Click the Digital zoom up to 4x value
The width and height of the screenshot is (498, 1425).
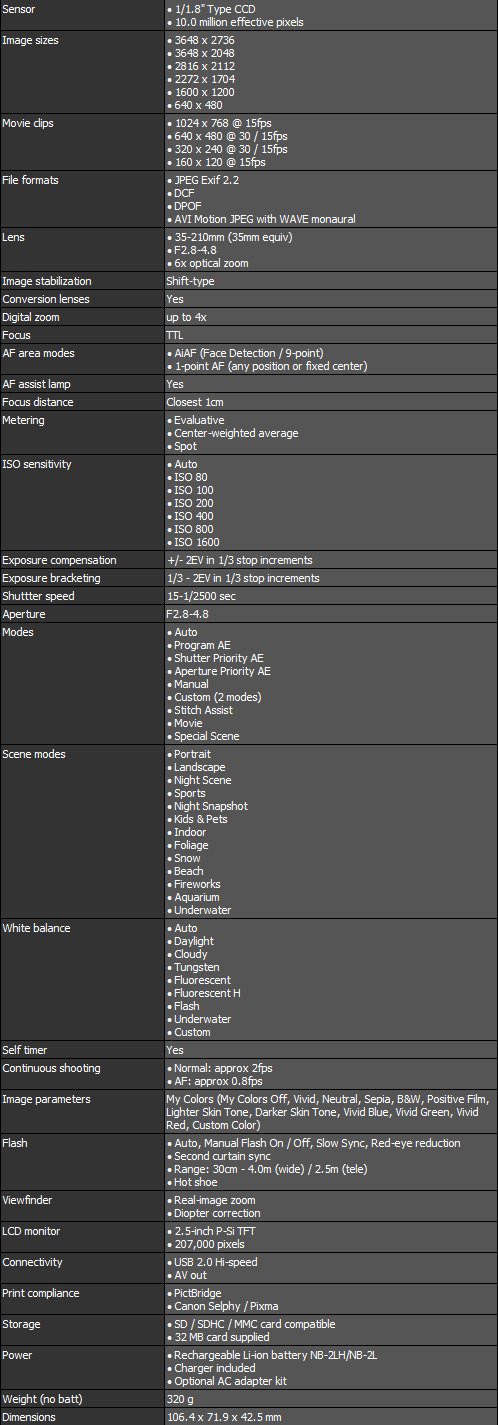186,317
